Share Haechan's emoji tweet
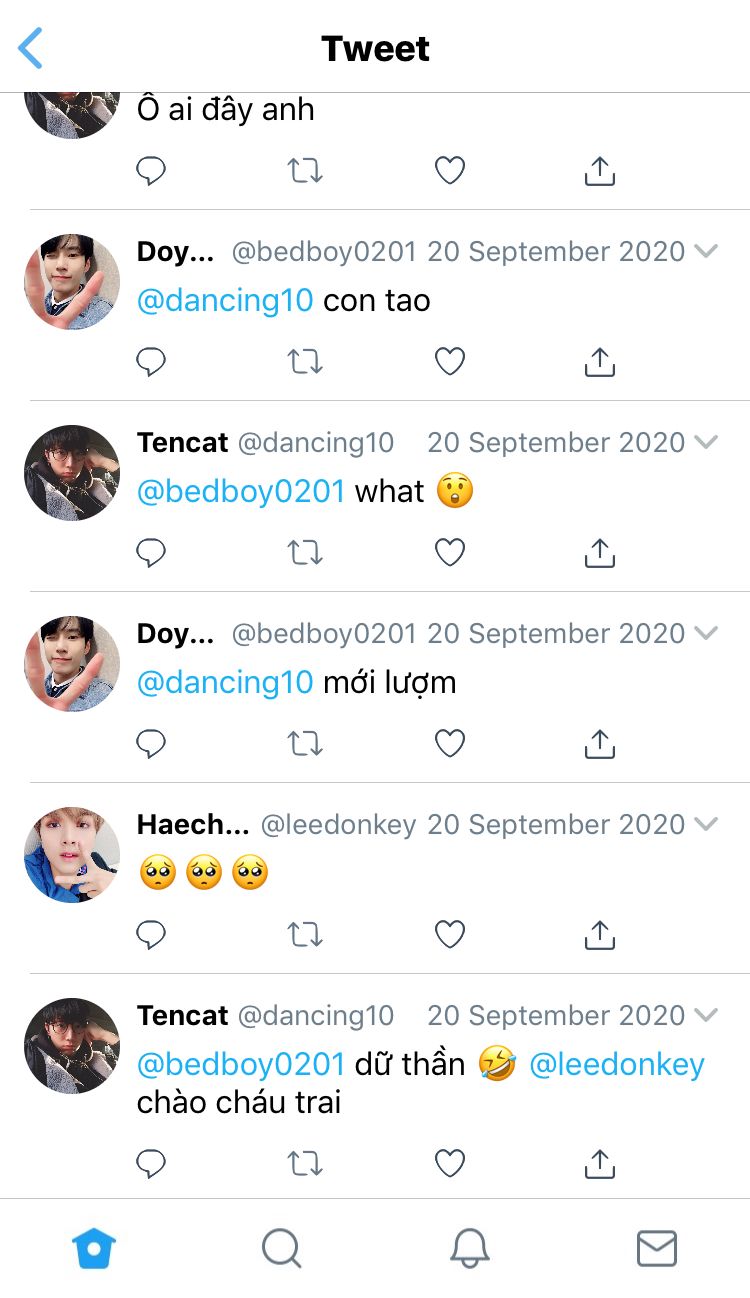The image size is (750, 1298). pyautogui.click(x=599, y=935)
